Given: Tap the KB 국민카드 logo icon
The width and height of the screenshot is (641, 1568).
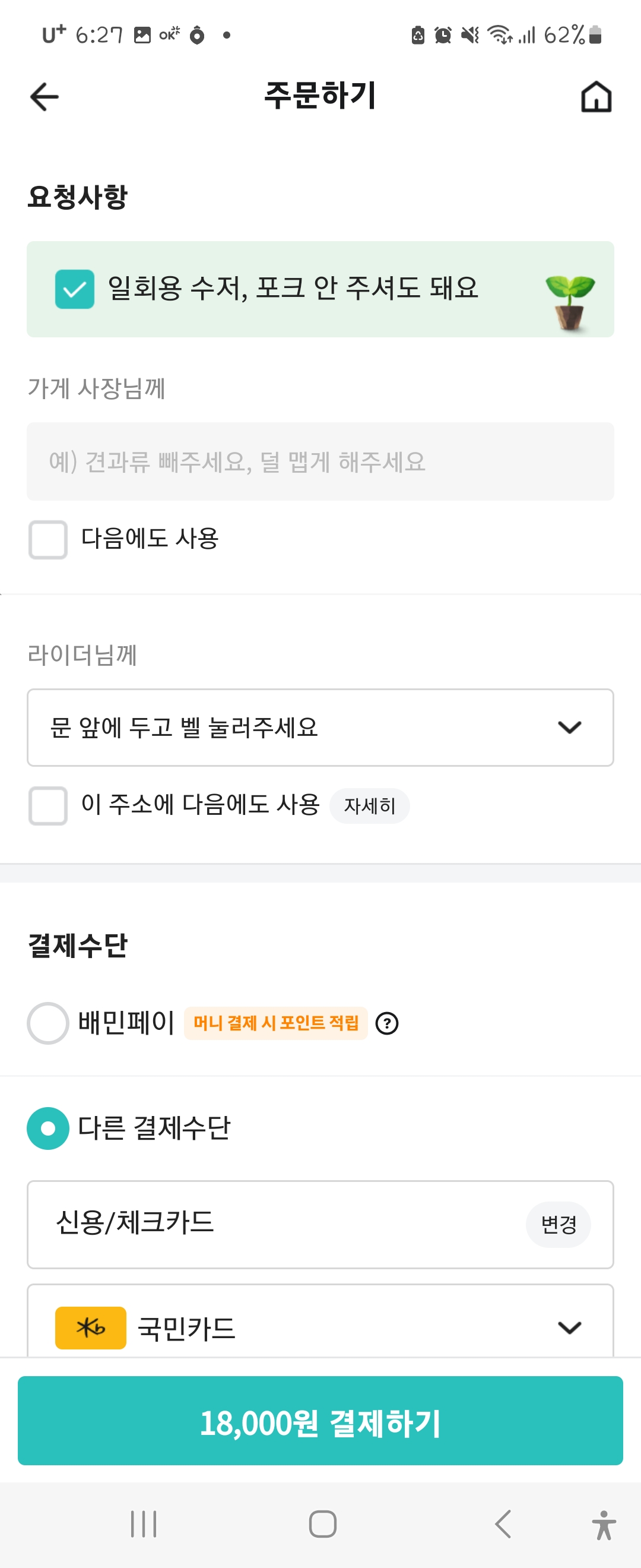Looking at the screenshot, I should coord(91,1327).
